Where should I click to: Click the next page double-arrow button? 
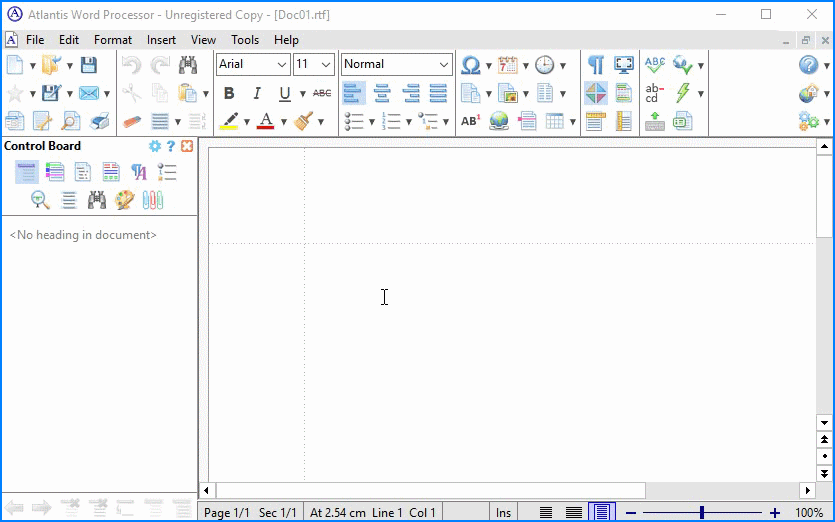(x=824, y=474)
